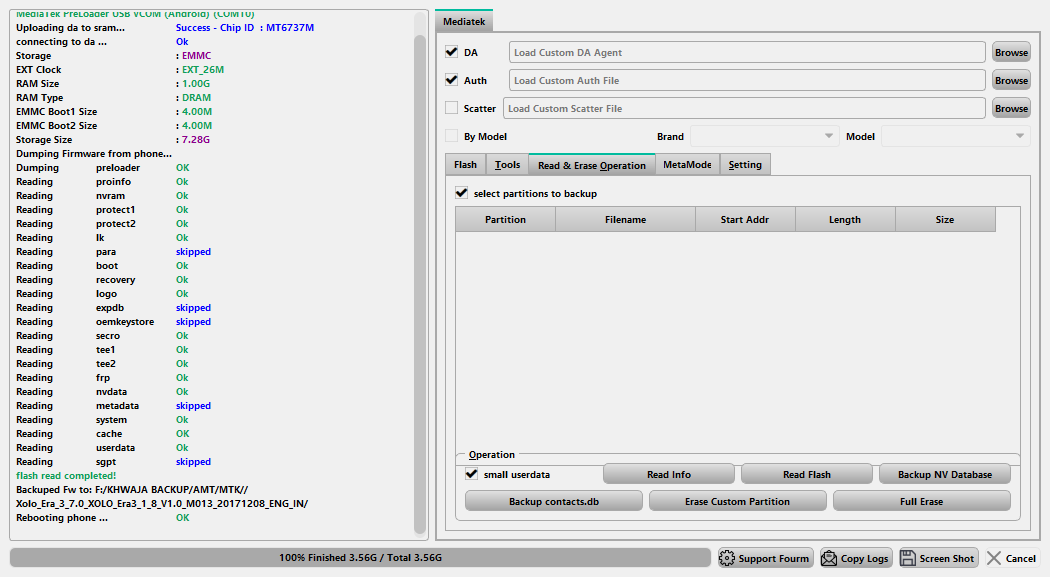Click the Start Addr column header

tap(745, 220)
